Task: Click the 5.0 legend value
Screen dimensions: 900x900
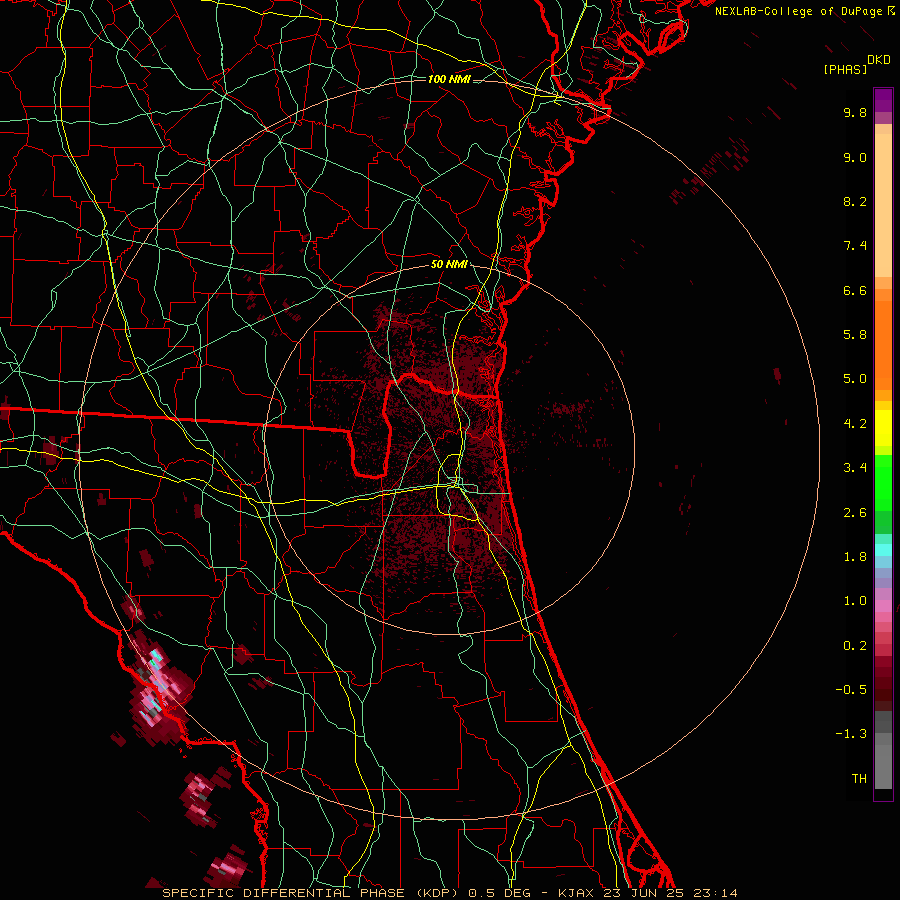Action: coord(855,379)
